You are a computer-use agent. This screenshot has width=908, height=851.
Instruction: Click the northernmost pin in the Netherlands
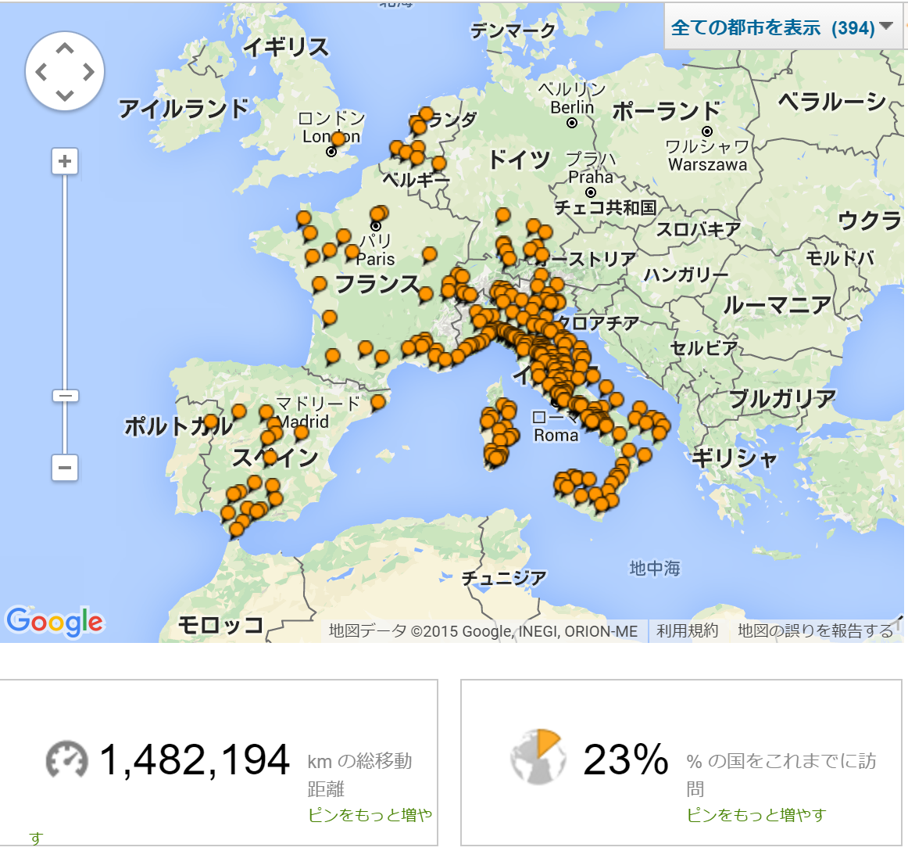click(x=427, y=114)
